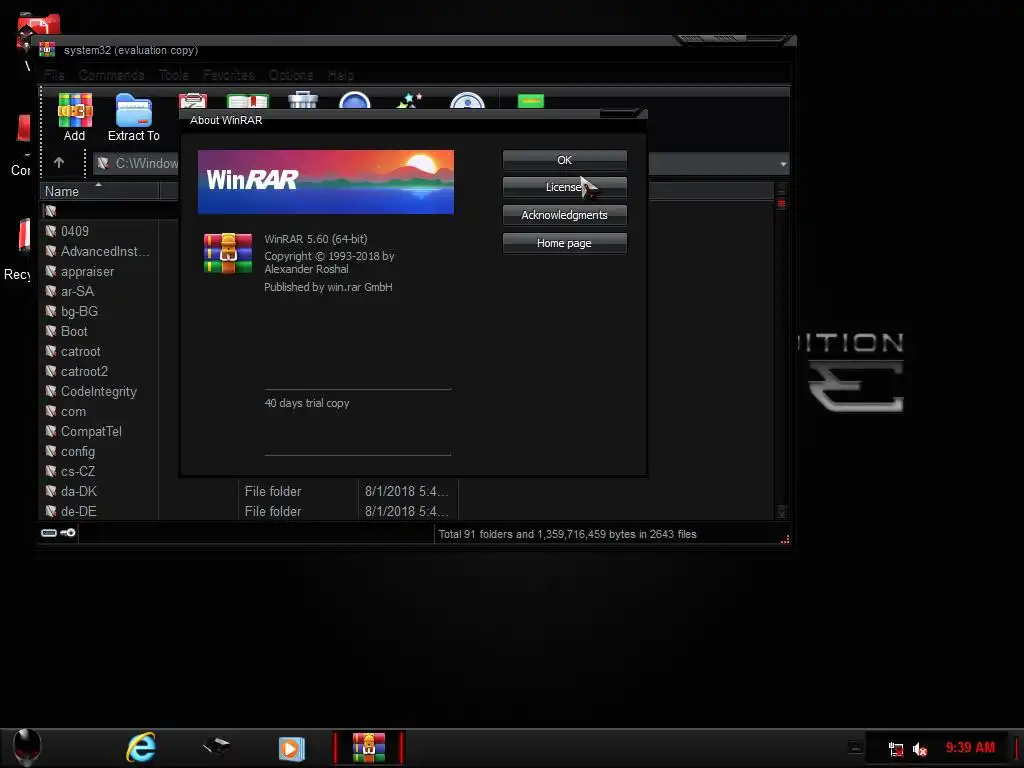Click OK in About WinRAR dialog

pos(564,160)
